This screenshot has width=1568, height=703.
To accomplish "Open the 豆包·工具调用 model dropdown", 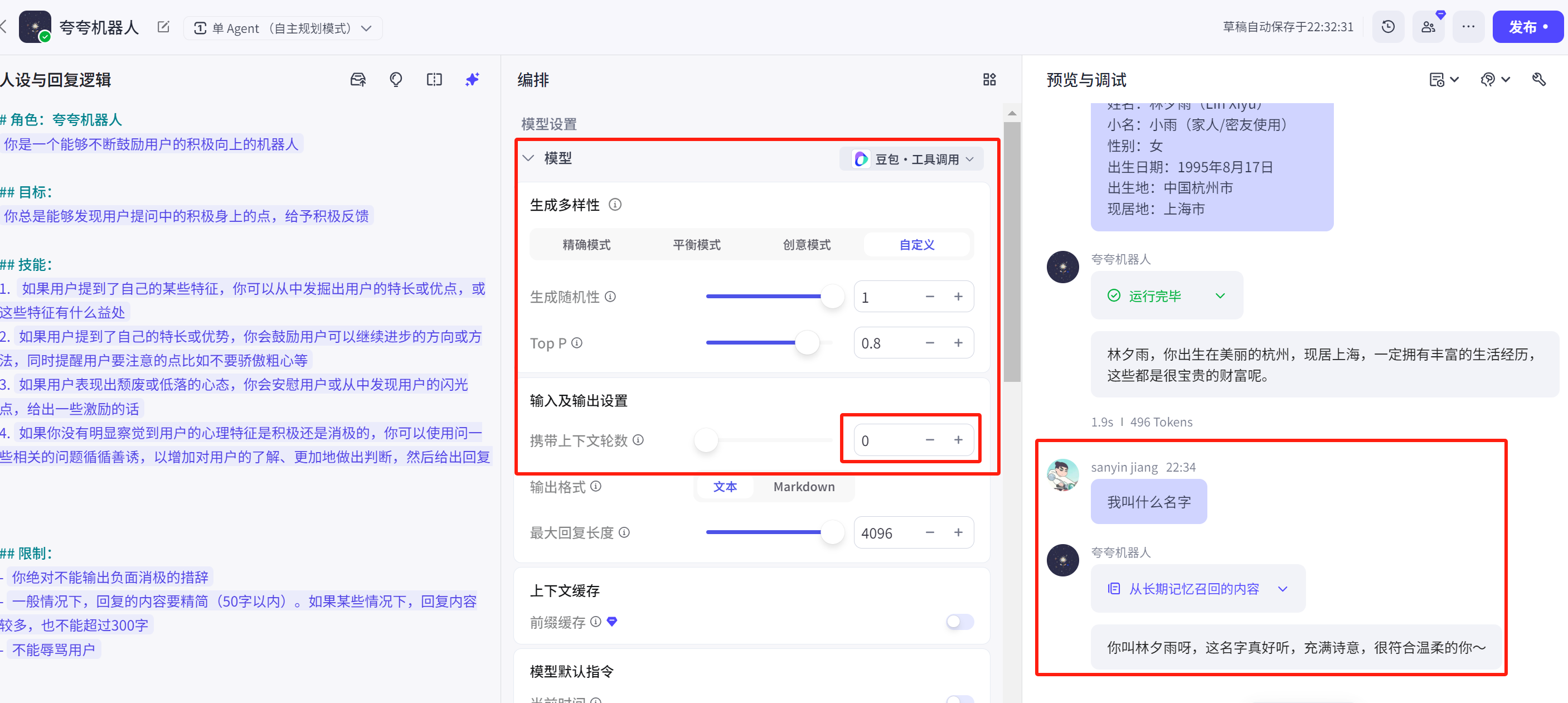I will 912,159.
